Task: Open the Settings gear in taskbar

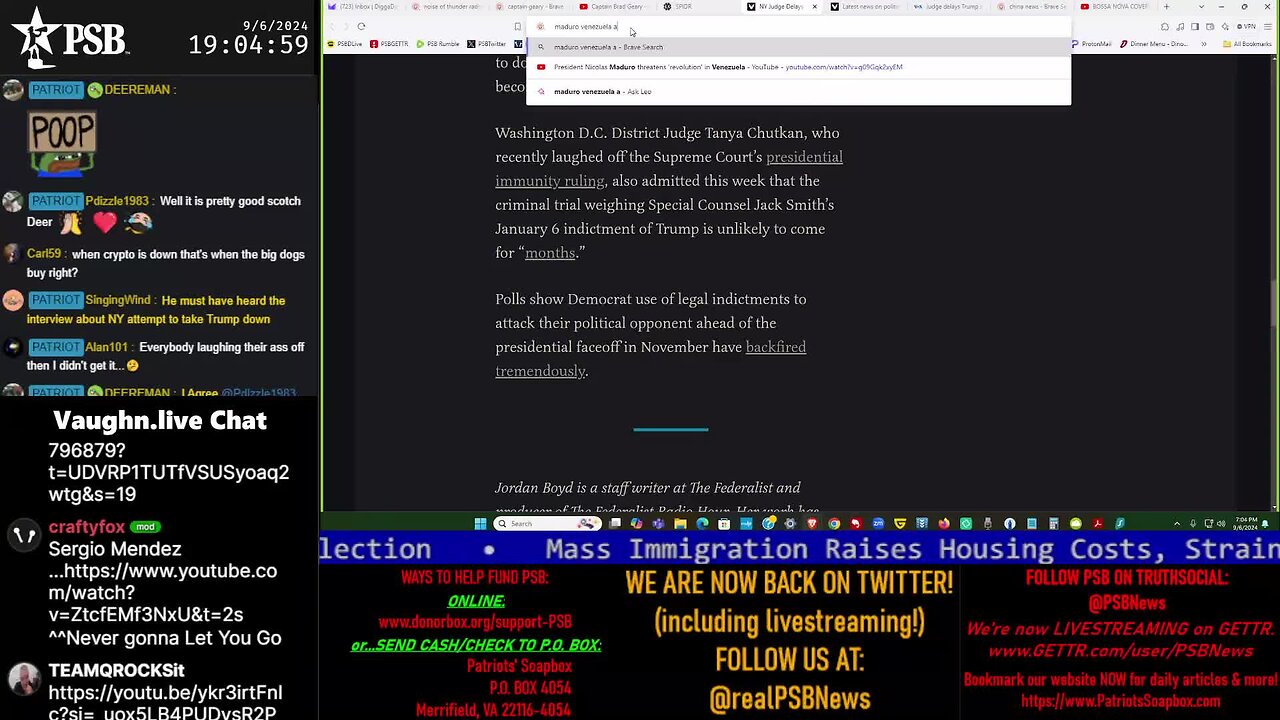Action: [x=790, y=524]
